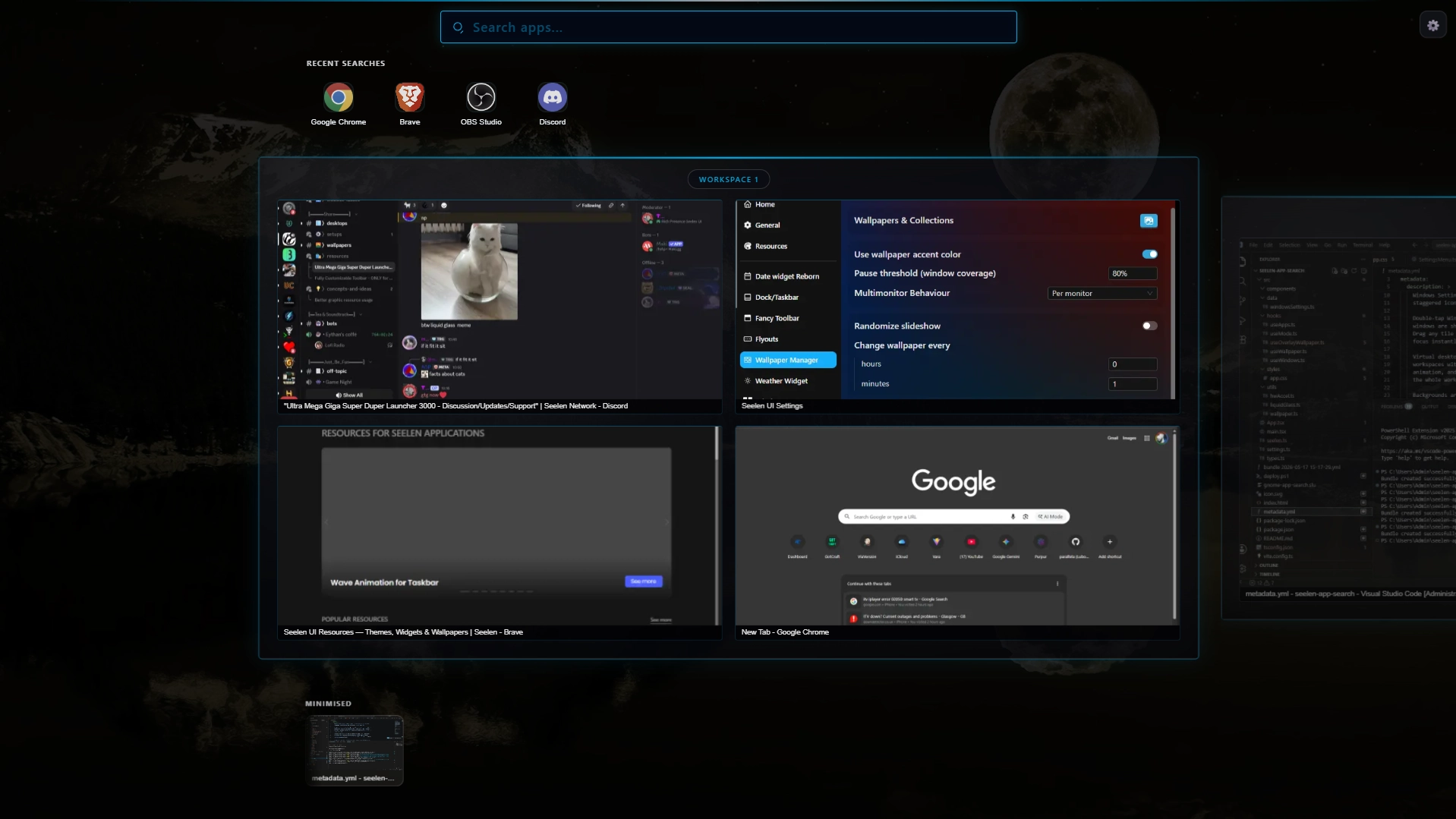Expand wallpapers channel threads in Discord
Image resolution: width=1456 pixels, height=819 pixels.
pyautogui.click(x=301, y=245)
